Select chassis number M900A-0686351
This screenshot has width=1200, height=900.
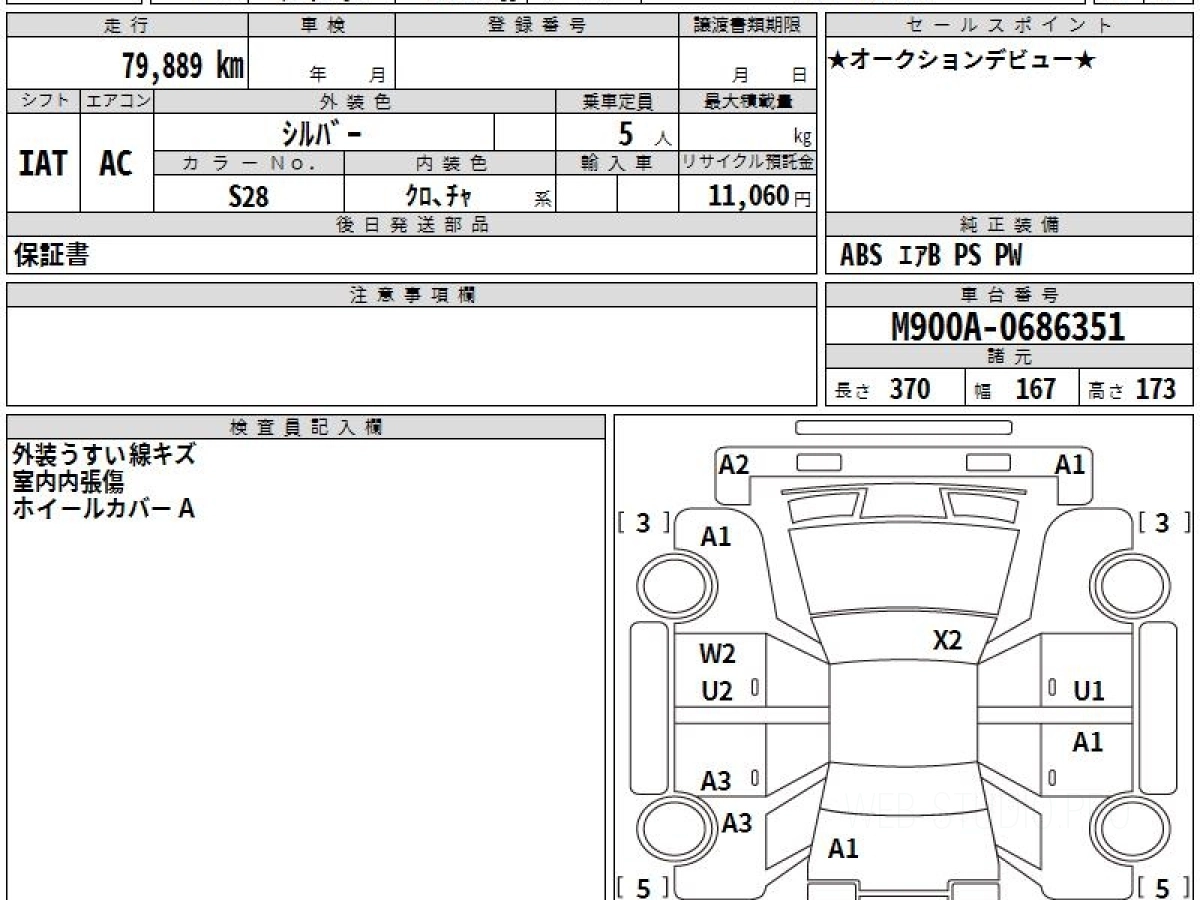(x=1008, y=327)
